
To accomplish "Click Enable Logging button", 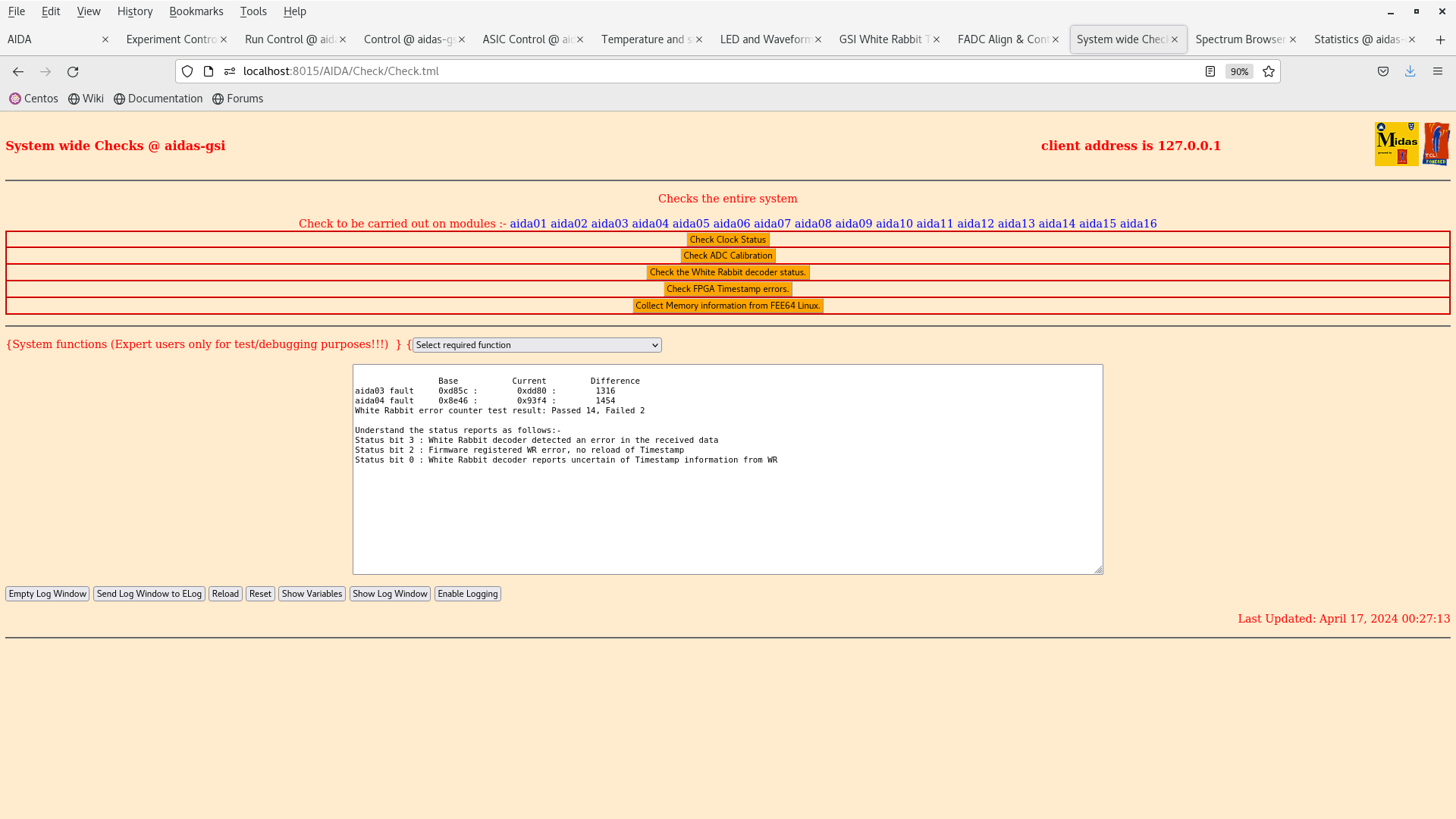I will [467, 594].
